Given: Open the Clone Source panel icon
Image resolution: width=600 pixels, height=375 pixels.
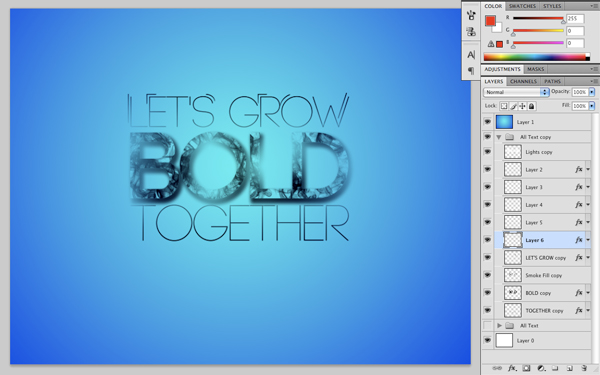Looking at the screenshot, I should [471, 32].
